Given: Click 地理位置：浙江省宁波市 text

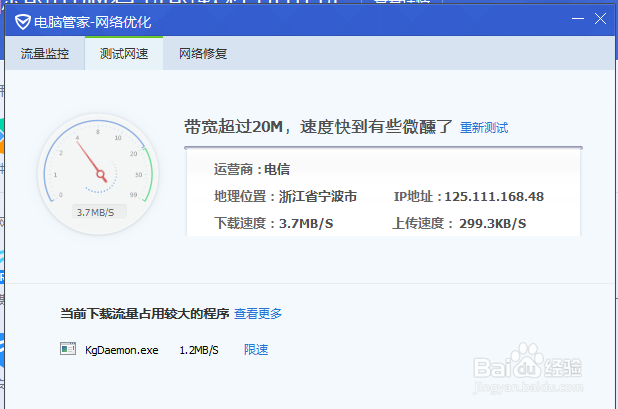Looking at the screenshot, I should click(x=285, y=196).
